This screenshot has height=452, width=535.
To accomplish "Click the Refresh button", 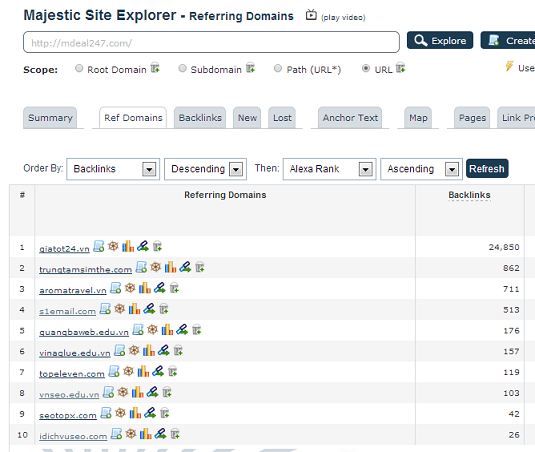I will tap(487, 169).
